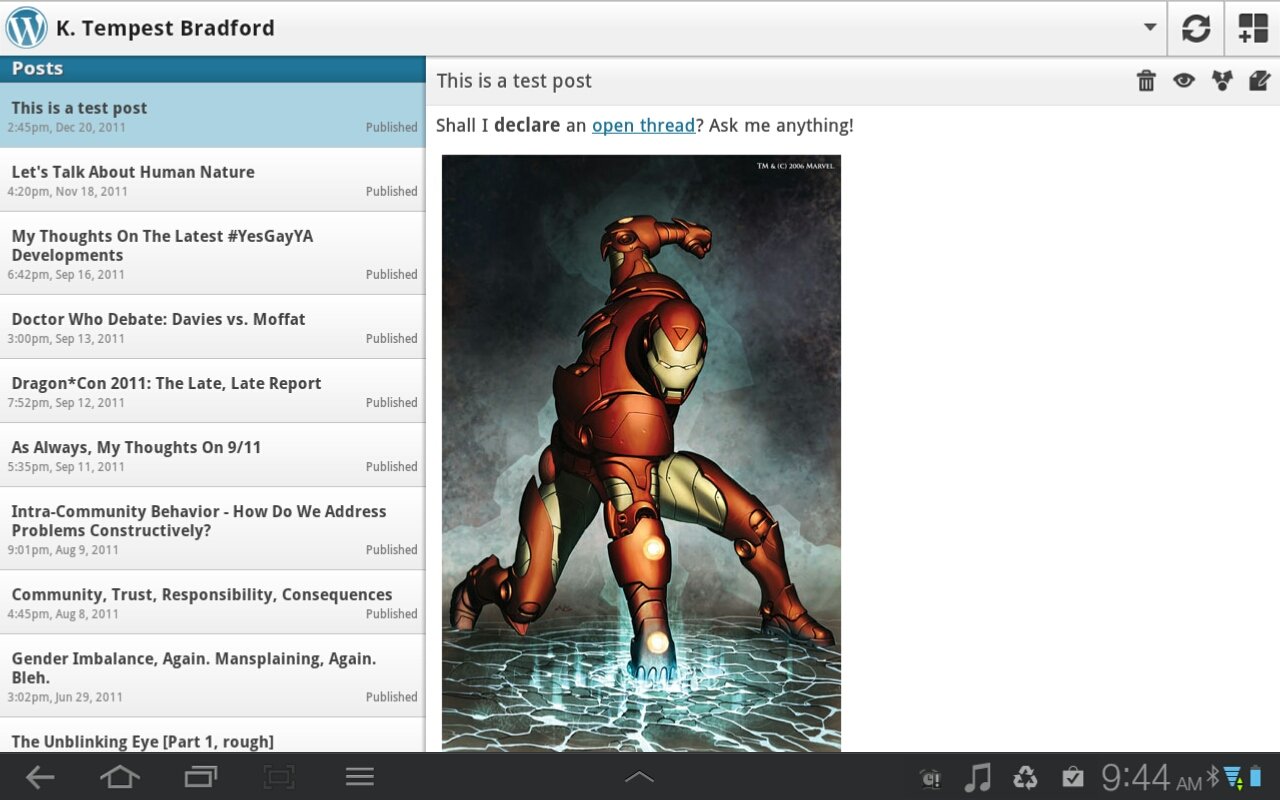Screen dimensions: 1280x800
Task: Take a screenshot with capture icon
Action: pos(279,777)
